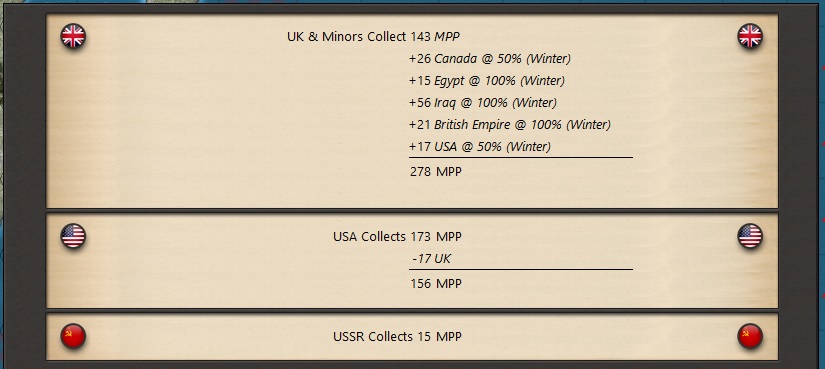Click the +15 Egypt @ 100% entry

click(x=487, y=81)
